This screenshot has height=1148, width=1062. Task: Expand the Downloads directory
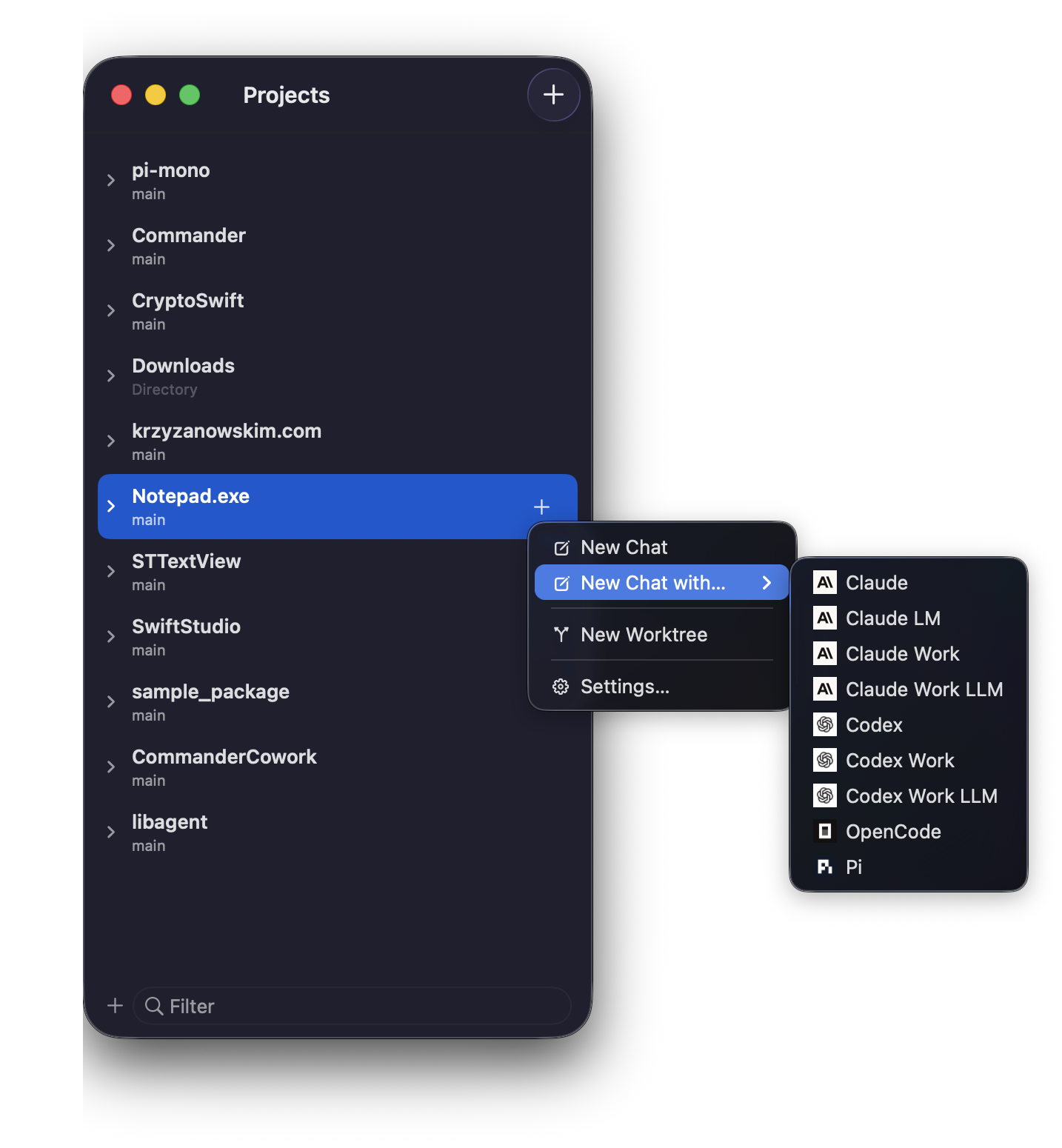[111, 376]
